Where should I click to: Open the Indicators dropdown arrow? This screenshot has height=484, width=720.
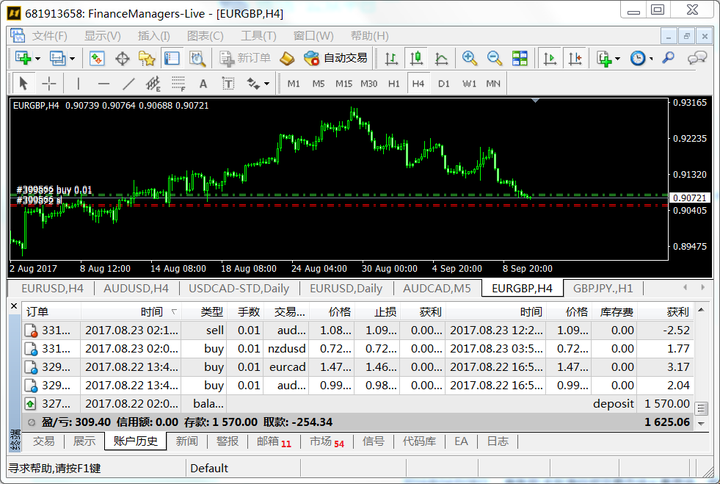pos(618,59)
